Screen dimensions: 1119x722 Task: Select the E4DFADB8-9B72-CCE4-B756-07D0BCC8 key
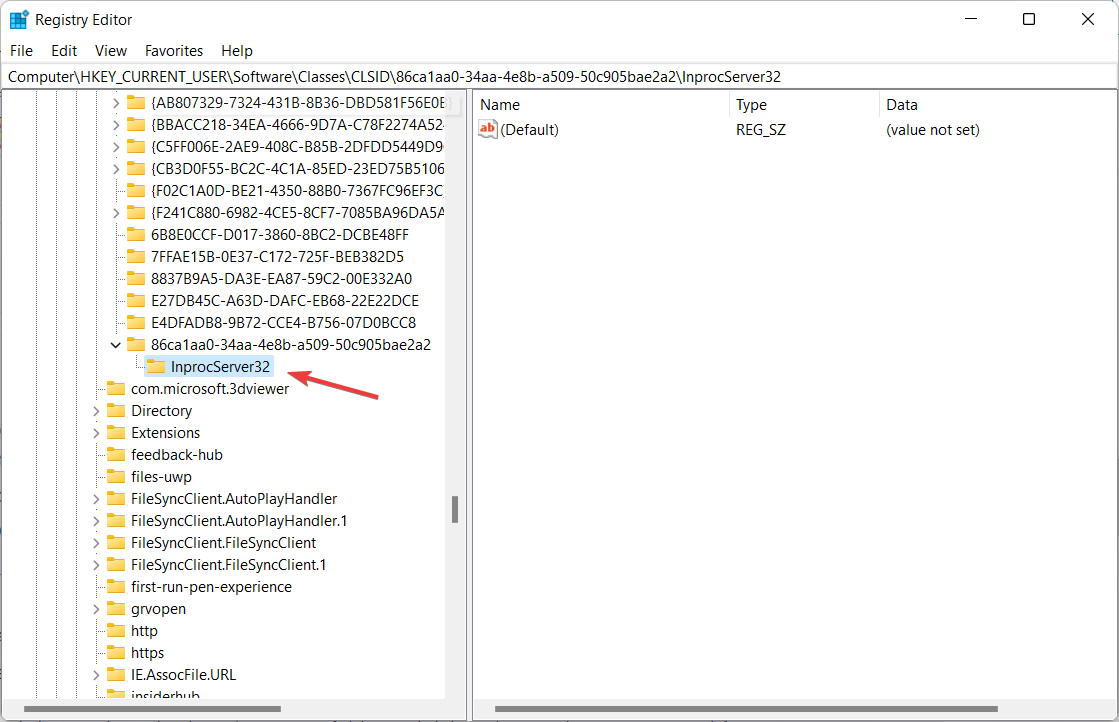pyautogui.click(x=283, y=322)
